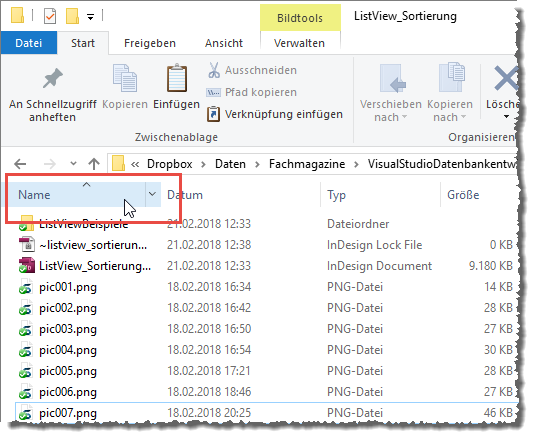Click the quick access new folder icon

(x=72, y=16)
